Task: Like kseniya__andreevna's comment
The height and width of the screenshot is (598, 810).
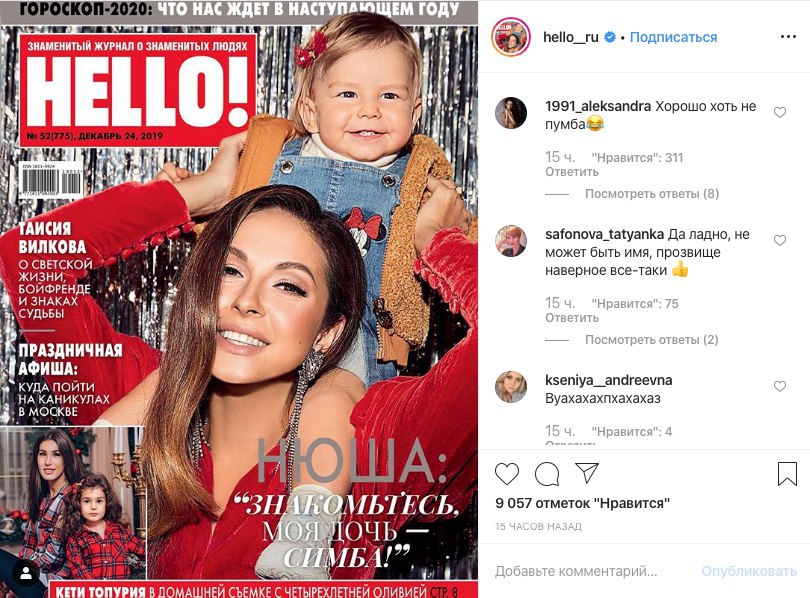Action: point(780,386)
